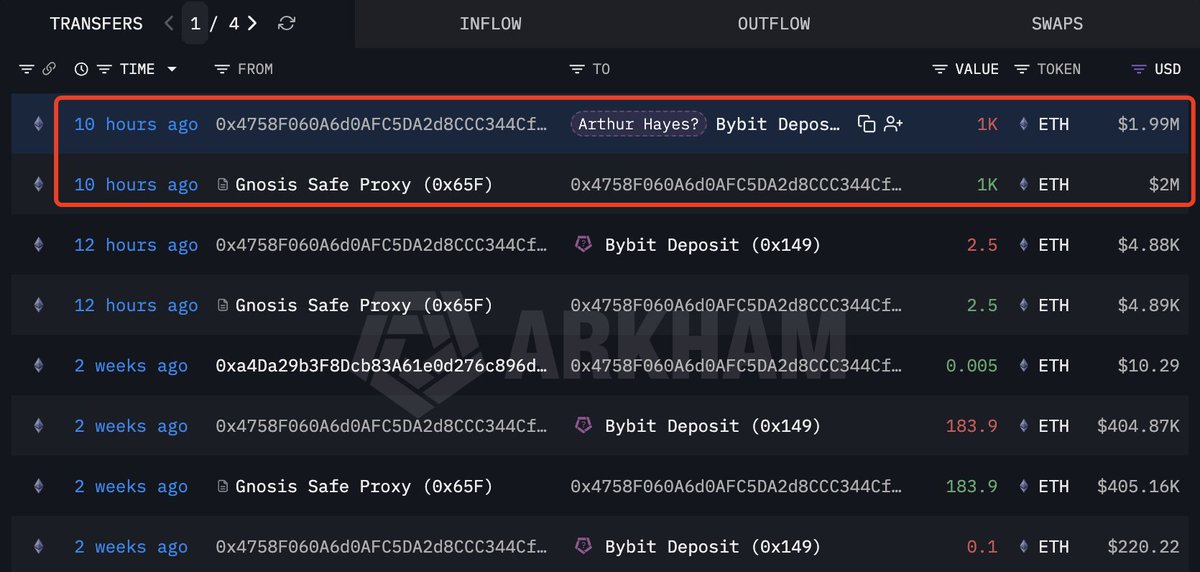Click the page number input field
The width and height of the screenshot is (1200, 572).
click(196, 23)
